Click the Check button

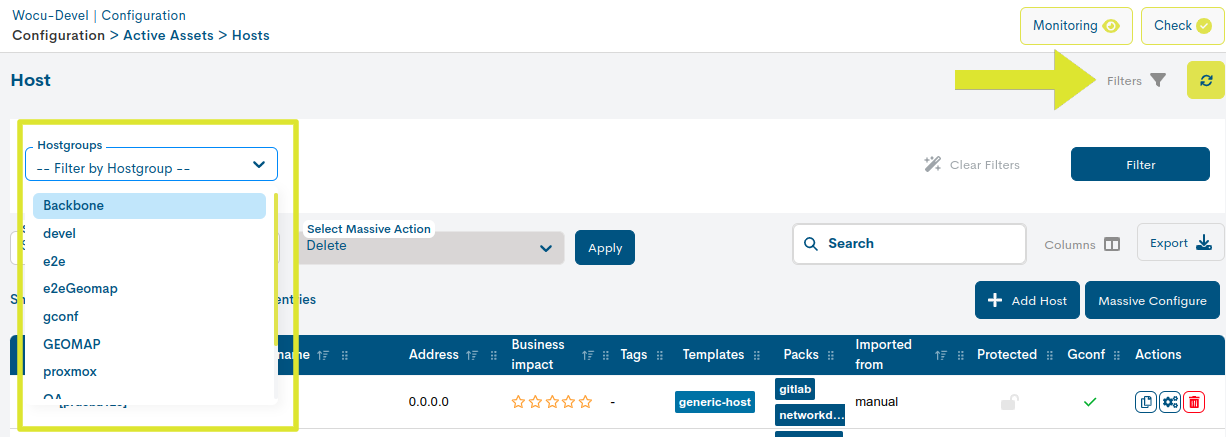point(1183,26)
